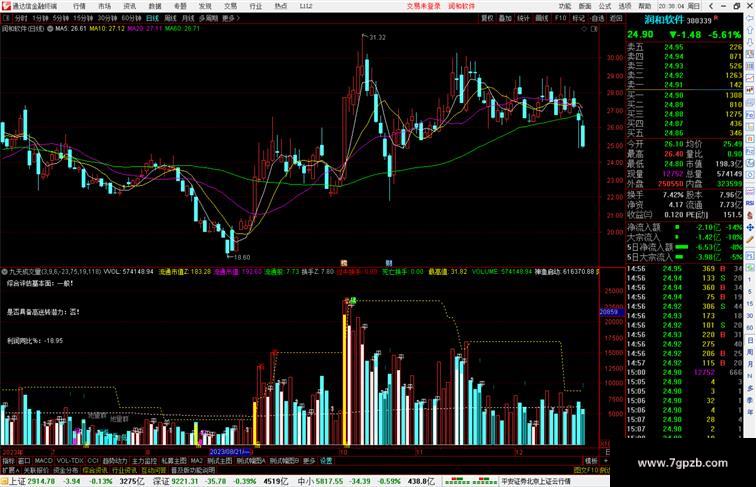Viewport: 756px width, 487px height.
Task: Click the 润和软件 stock name header
Action: point(664,20)
